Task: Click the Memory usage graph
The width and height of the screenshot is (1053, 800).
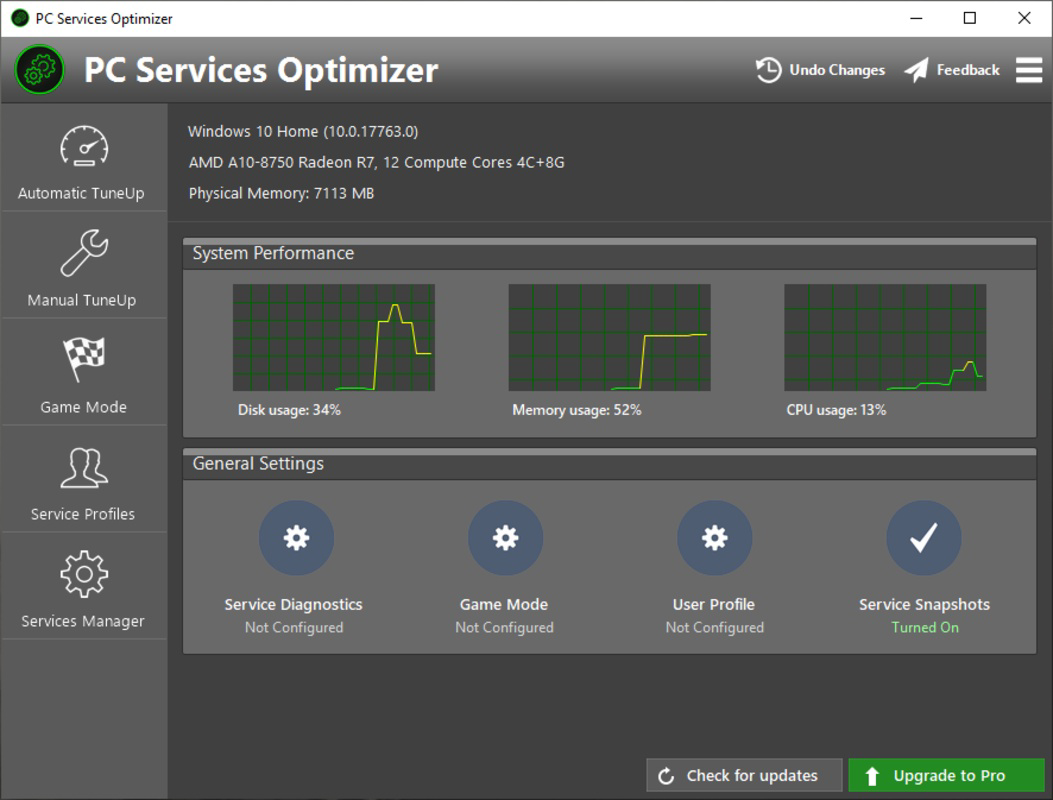Action: coord(609,337)
